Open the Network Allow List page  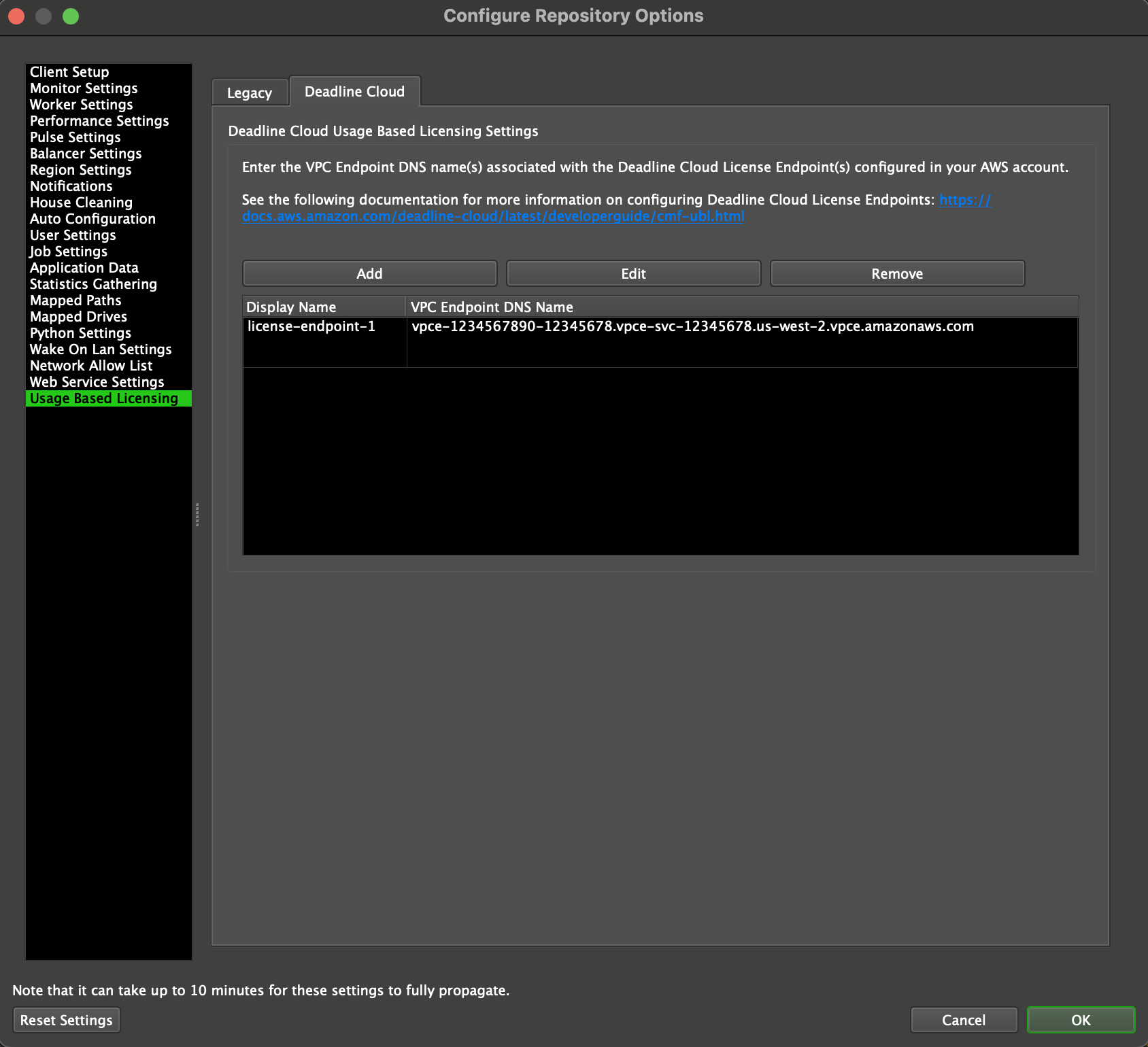(90, 365)
